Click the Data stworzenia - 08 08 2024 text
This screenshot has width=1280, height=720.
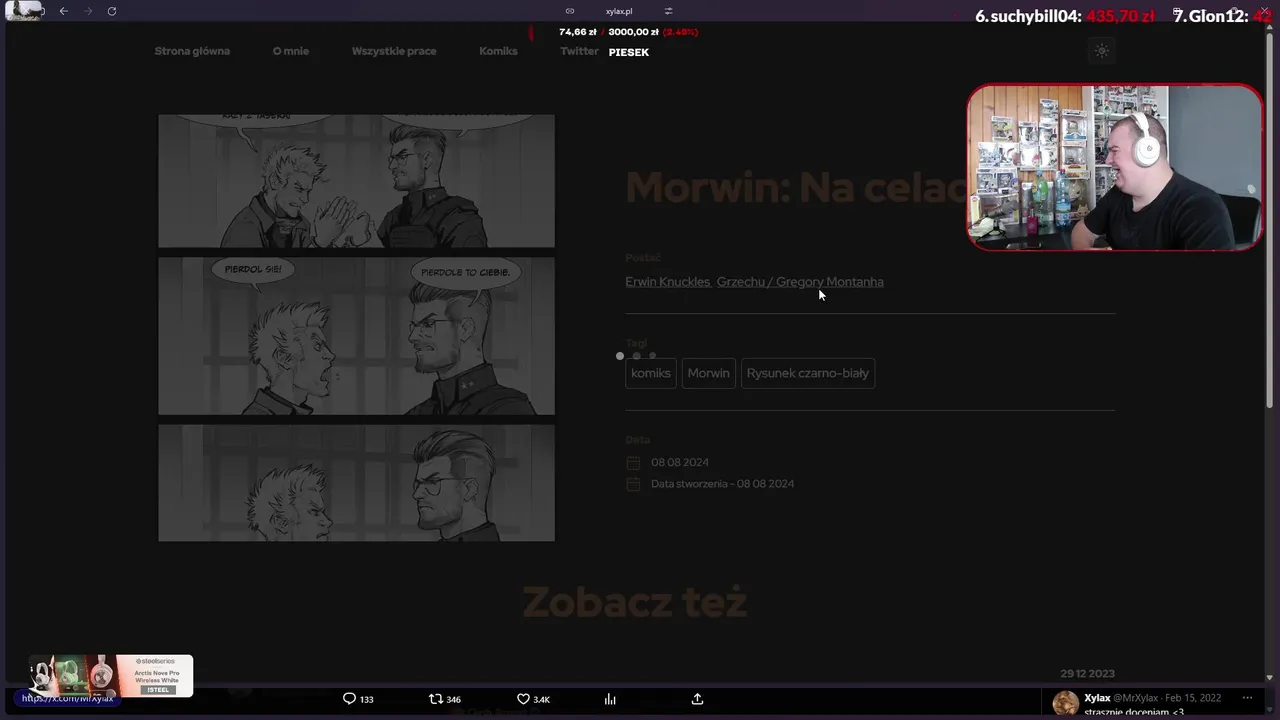(722, 484)
